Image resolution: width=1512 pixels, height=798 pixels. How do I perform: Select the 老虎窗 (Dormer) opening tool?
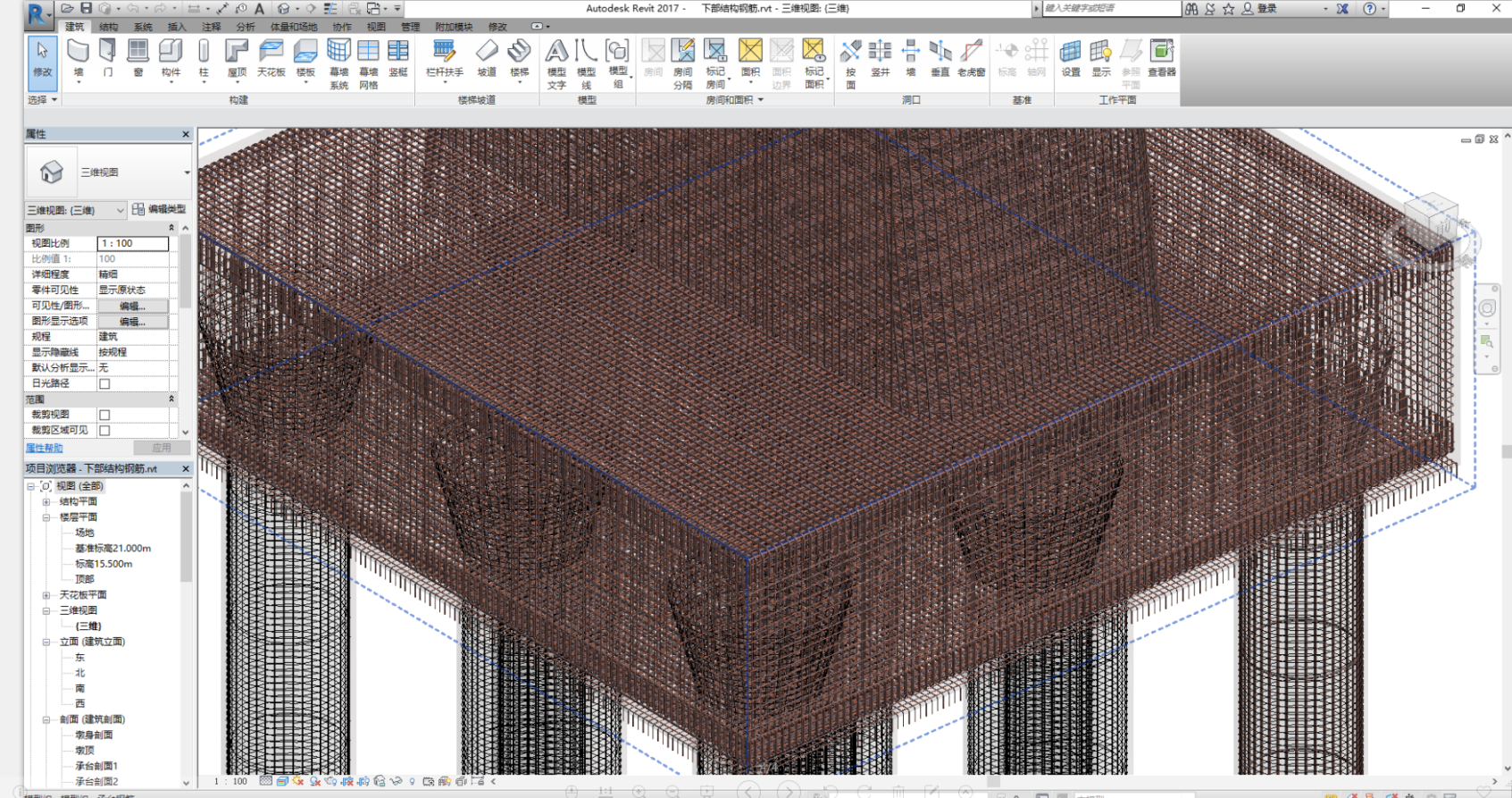click(971, 60)
